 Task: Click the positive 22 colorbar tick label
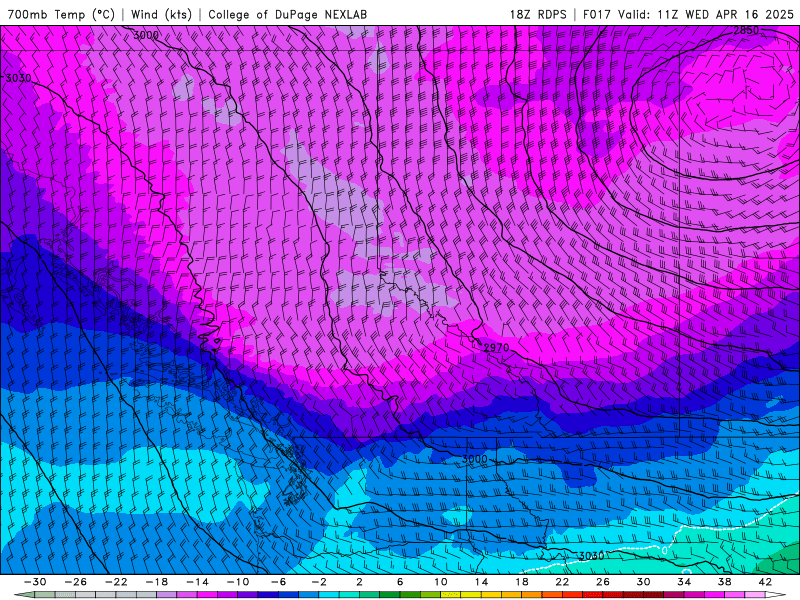point(562,582)
